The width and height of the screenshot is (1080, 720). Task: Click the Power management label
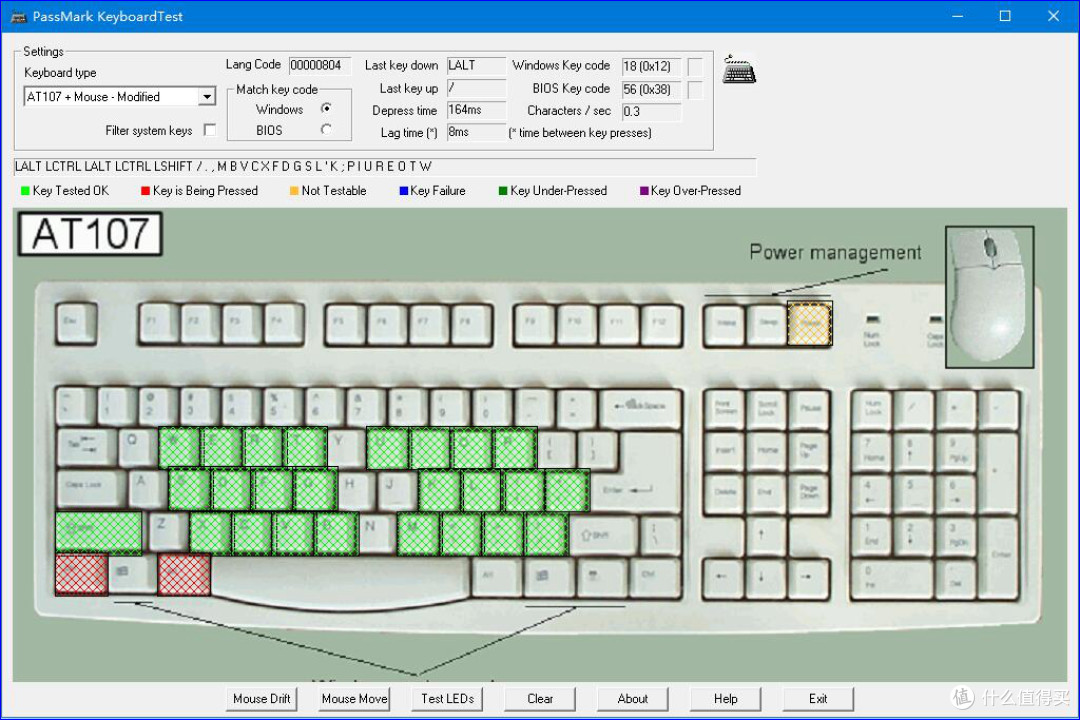pos(835,252)
